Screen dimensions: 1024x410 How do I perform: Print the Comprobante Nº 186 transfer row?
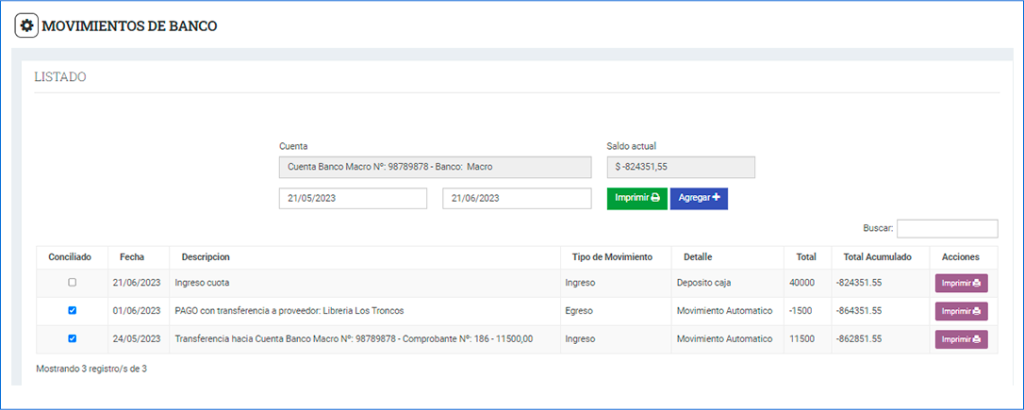click(961, 339)
